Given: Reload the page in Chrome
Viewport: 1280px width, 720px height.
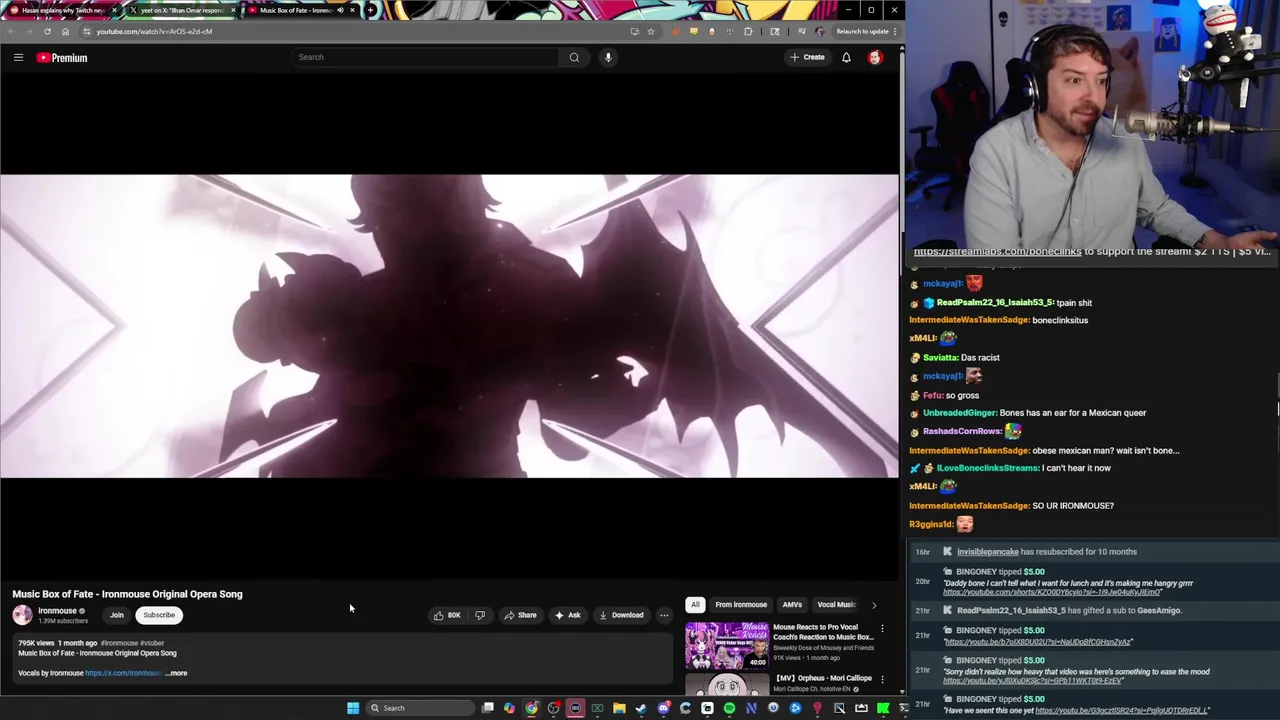Looking at the screenshot, I should [47, 31].
